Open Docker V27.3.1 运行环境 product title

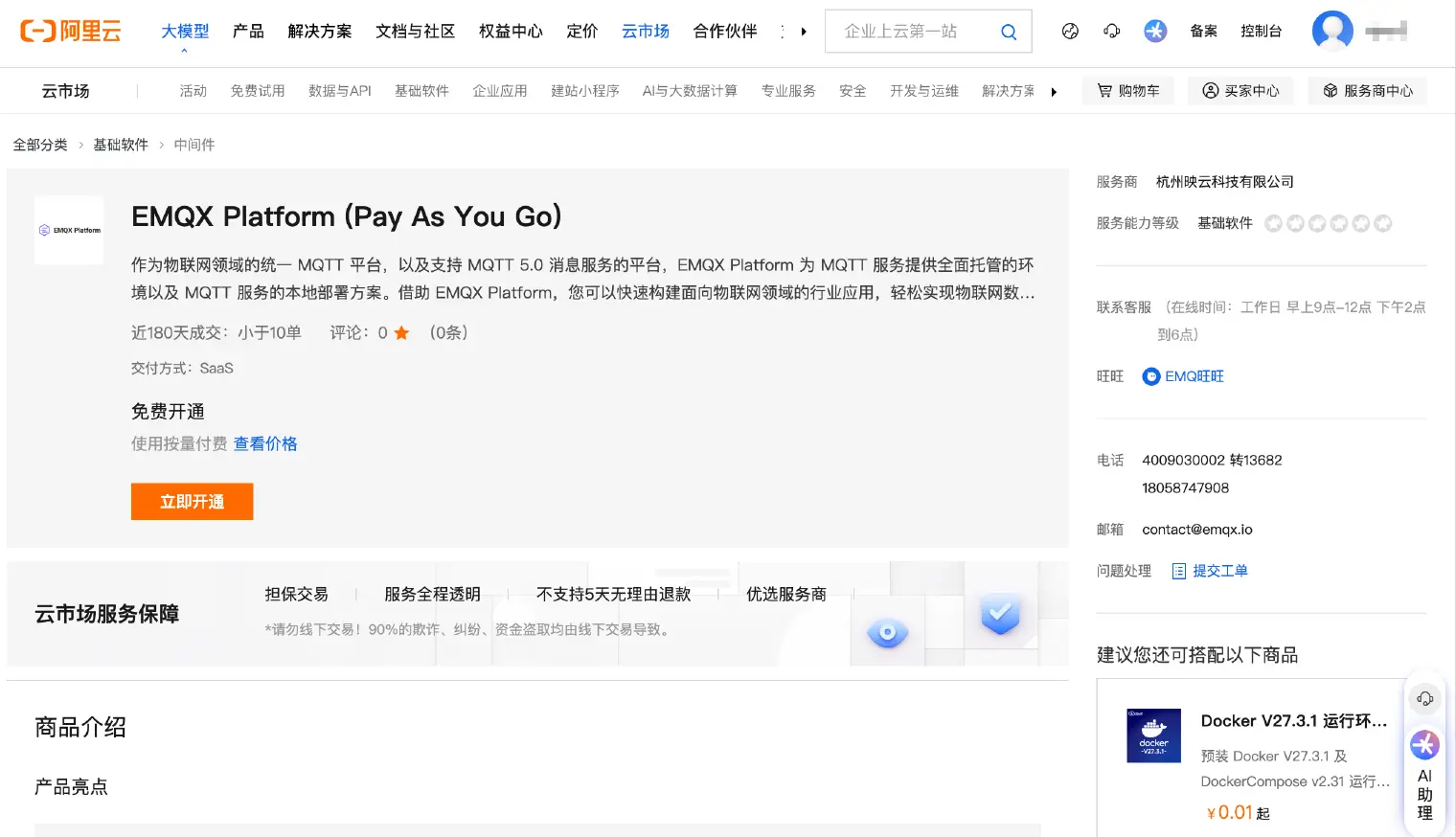pyautogui.click(x=1294, y=721)
